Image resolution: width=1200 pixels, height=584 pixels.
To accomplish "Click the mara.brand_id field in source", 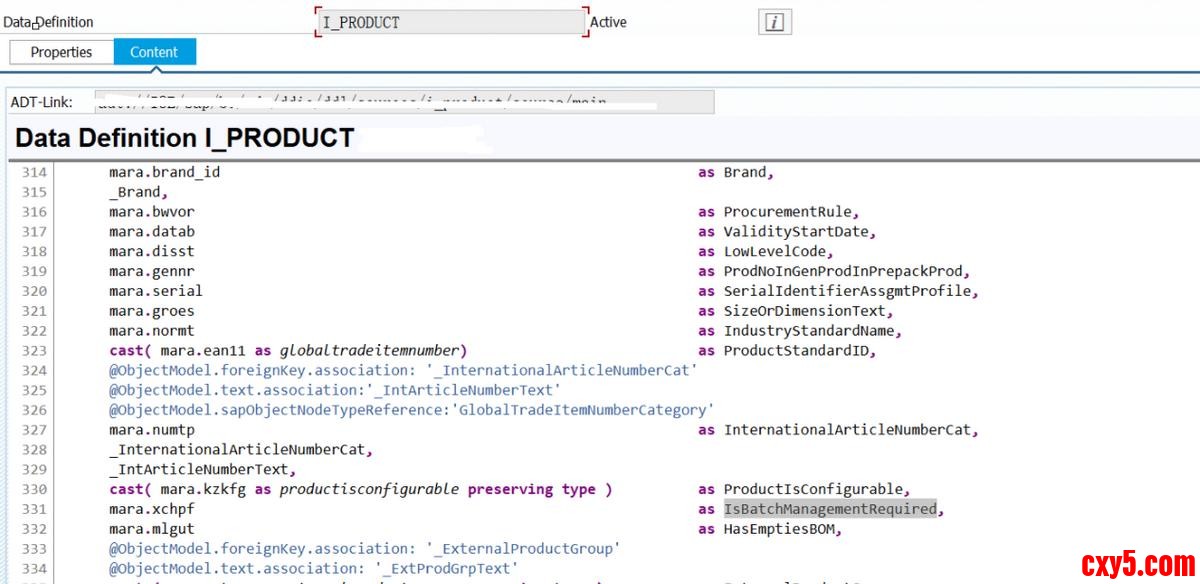I will click(x=165, y=172).
